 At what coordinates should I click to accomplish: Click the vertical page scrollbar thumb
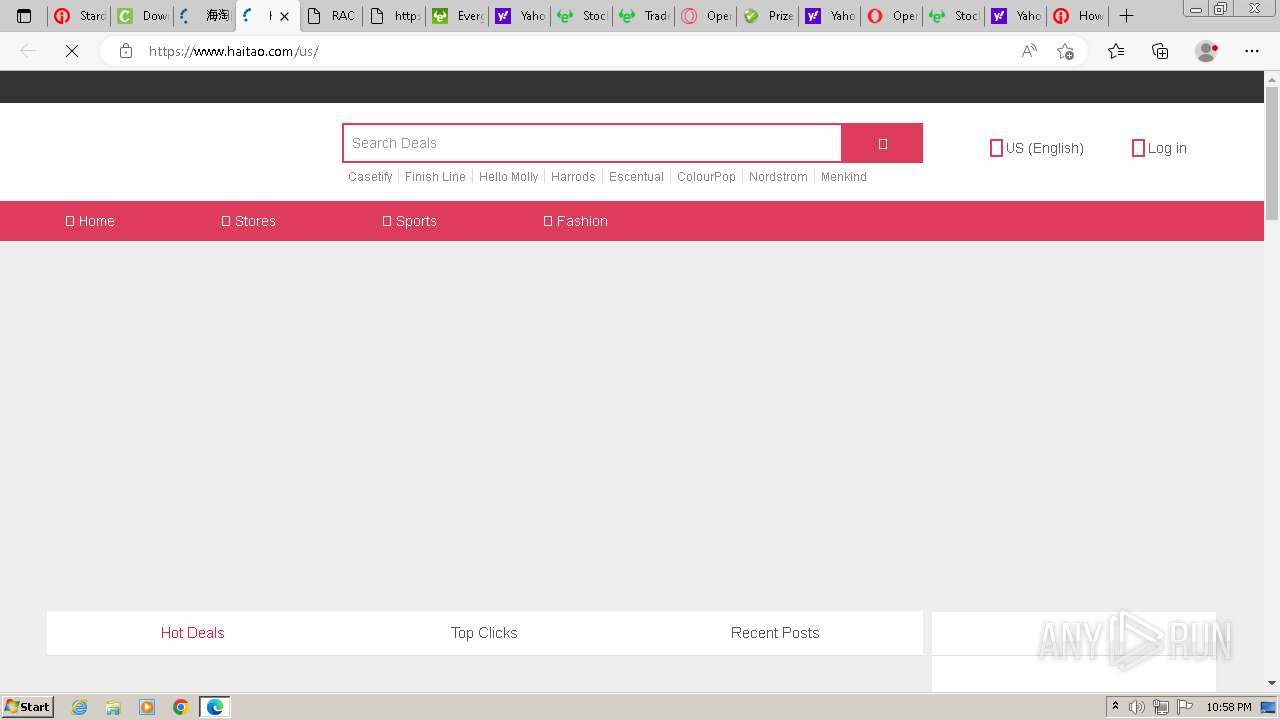[x=1272, y=153]
